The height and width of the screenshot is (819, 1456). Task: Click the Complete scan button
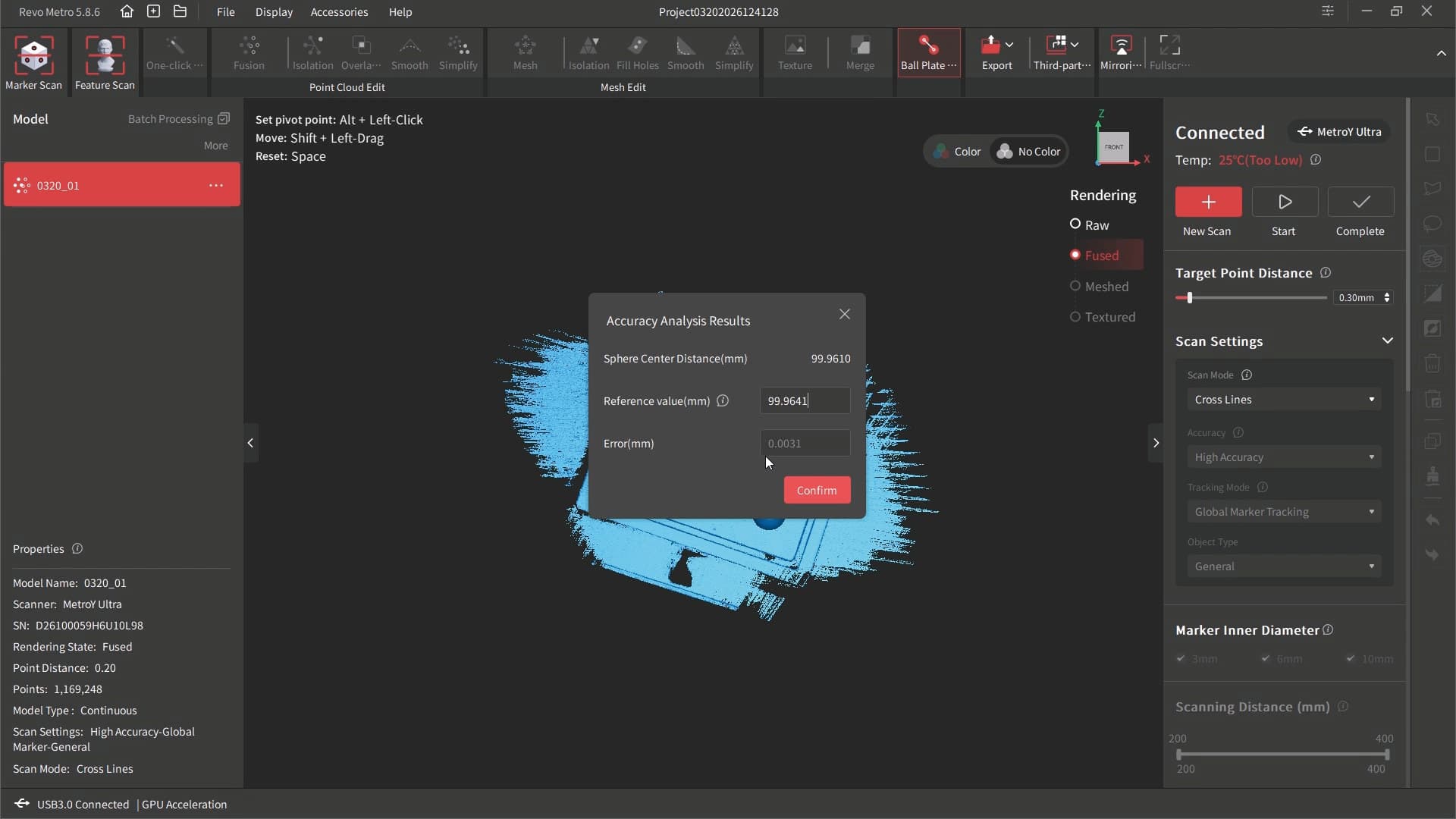click(x=1360, y=202)
